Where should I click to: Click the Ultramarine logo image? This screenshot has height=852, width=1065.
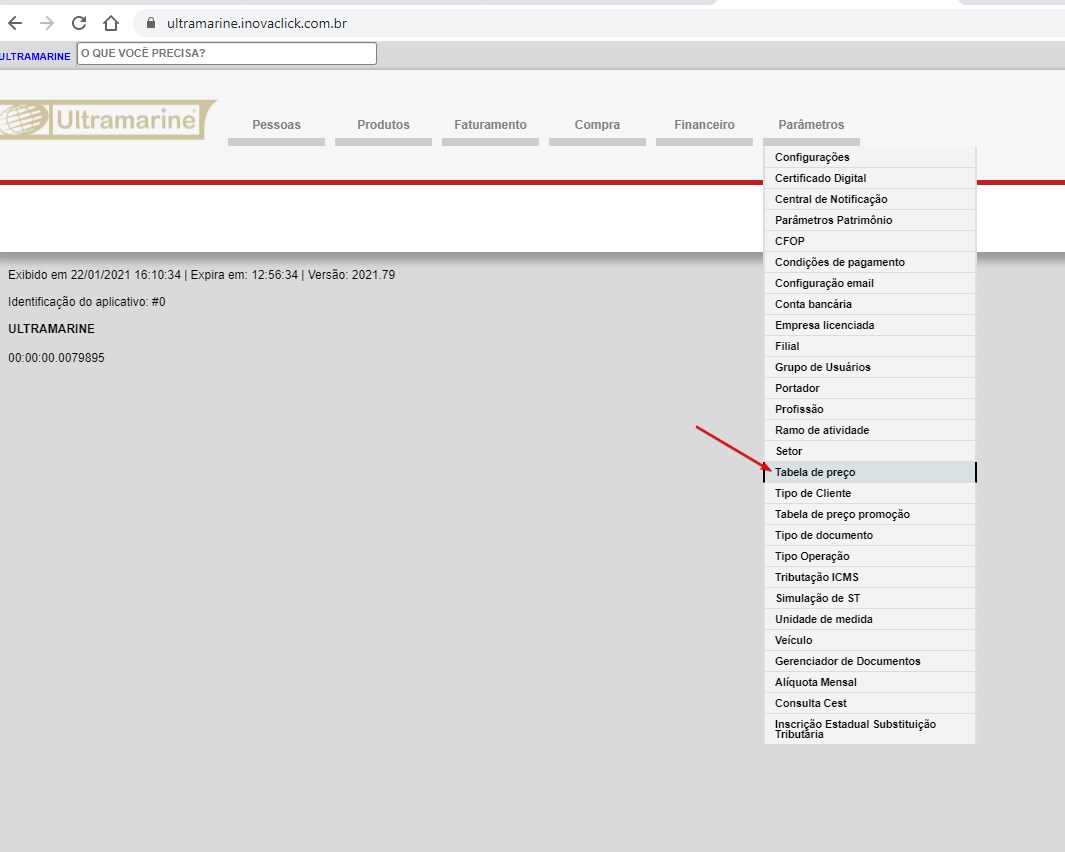click(x=108, y=120)
